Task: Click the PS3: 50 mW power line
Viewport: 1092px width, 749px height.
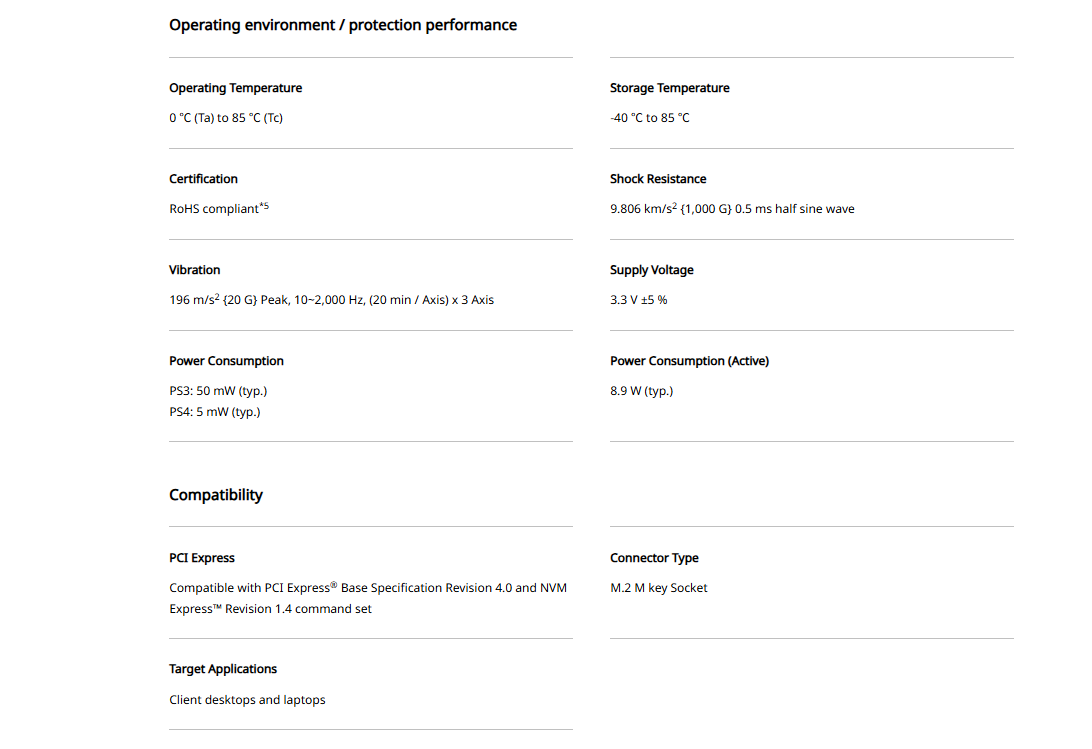Action: tap(218, 391)
